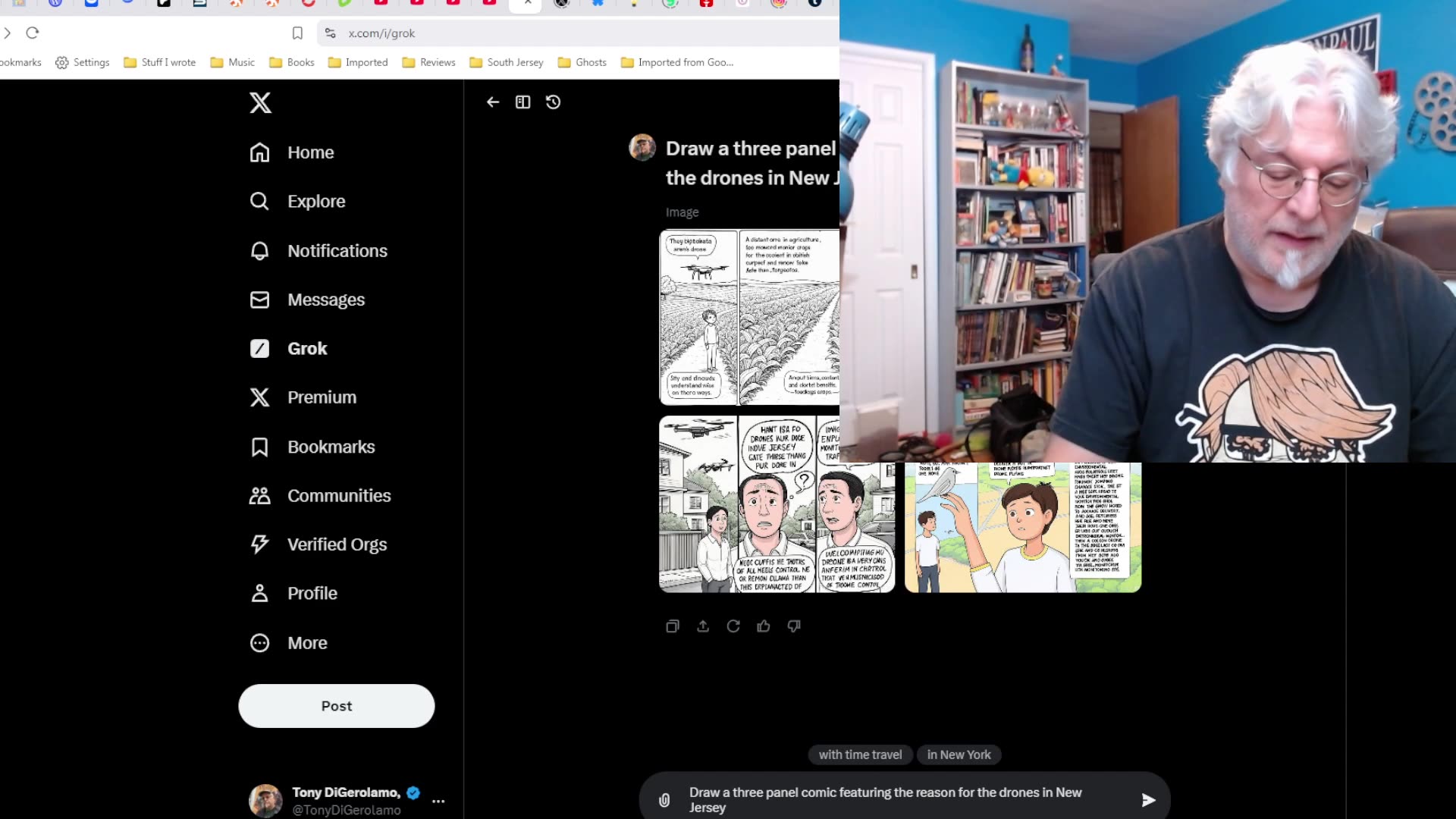Regenerate the Grok response

733,626
